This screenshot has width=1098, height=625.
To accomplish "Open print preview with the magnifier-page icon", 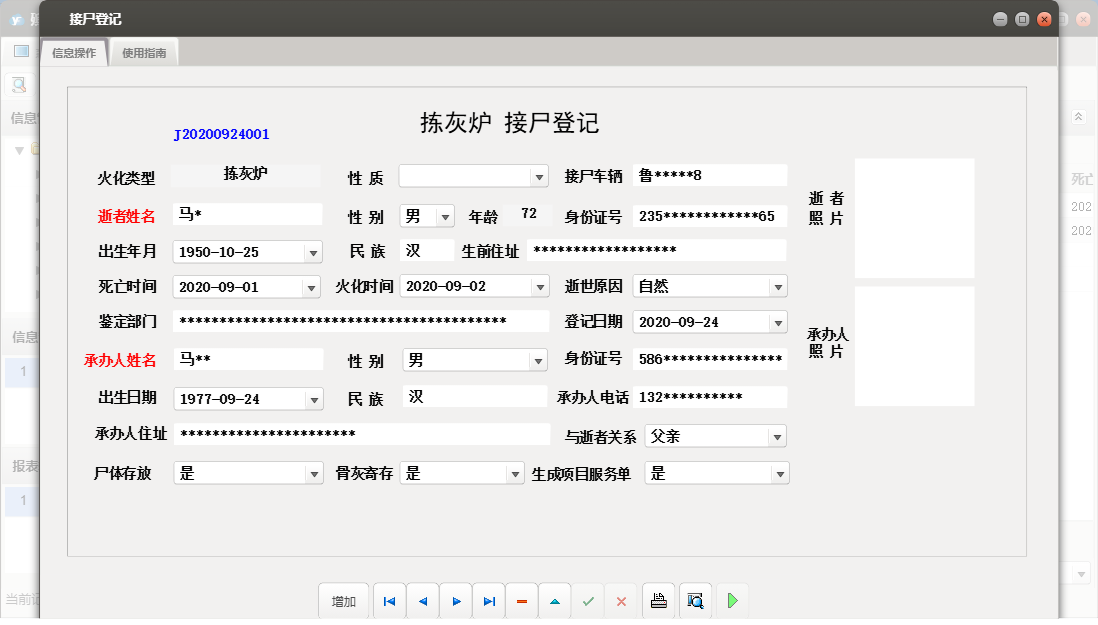I will click(695, 600).
